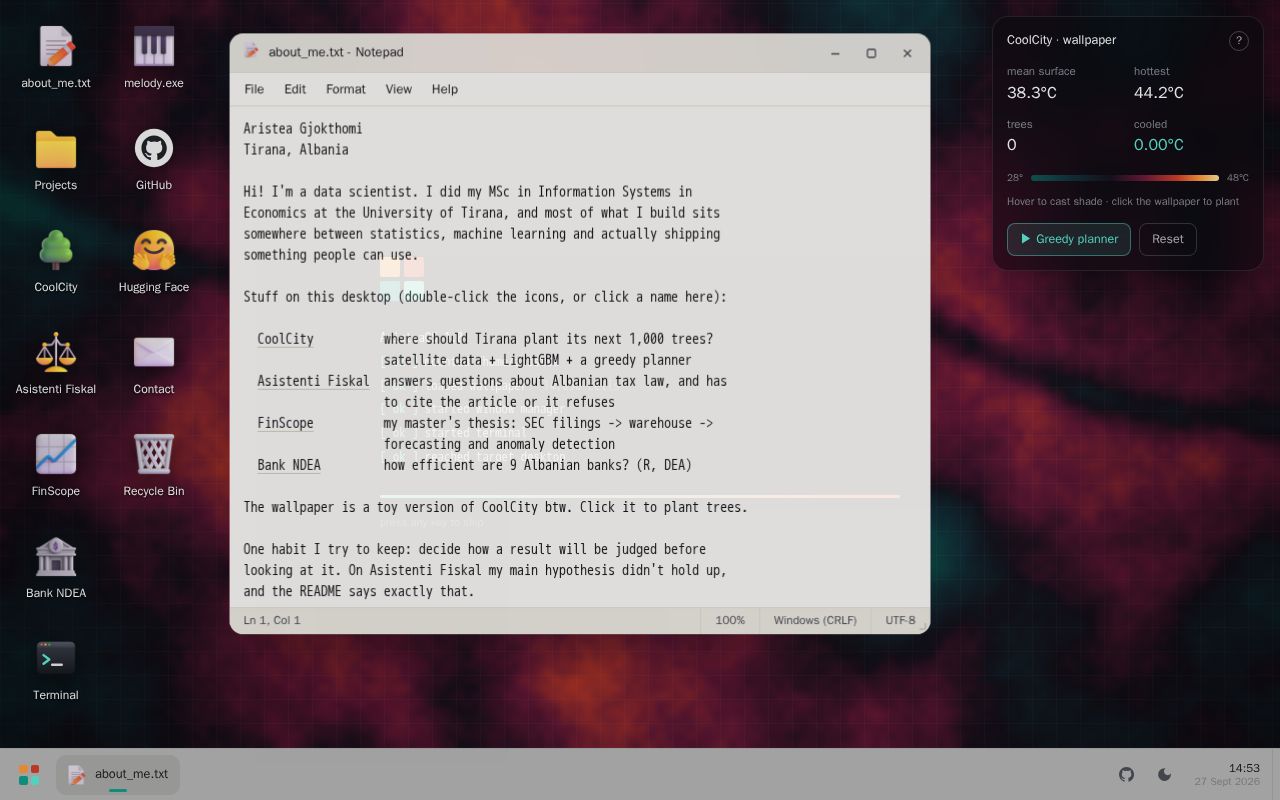Screen dimensions: 1280x800
Task: Follow the Asistenti Fiskal link in the note
Action: [x=313, y=381]
